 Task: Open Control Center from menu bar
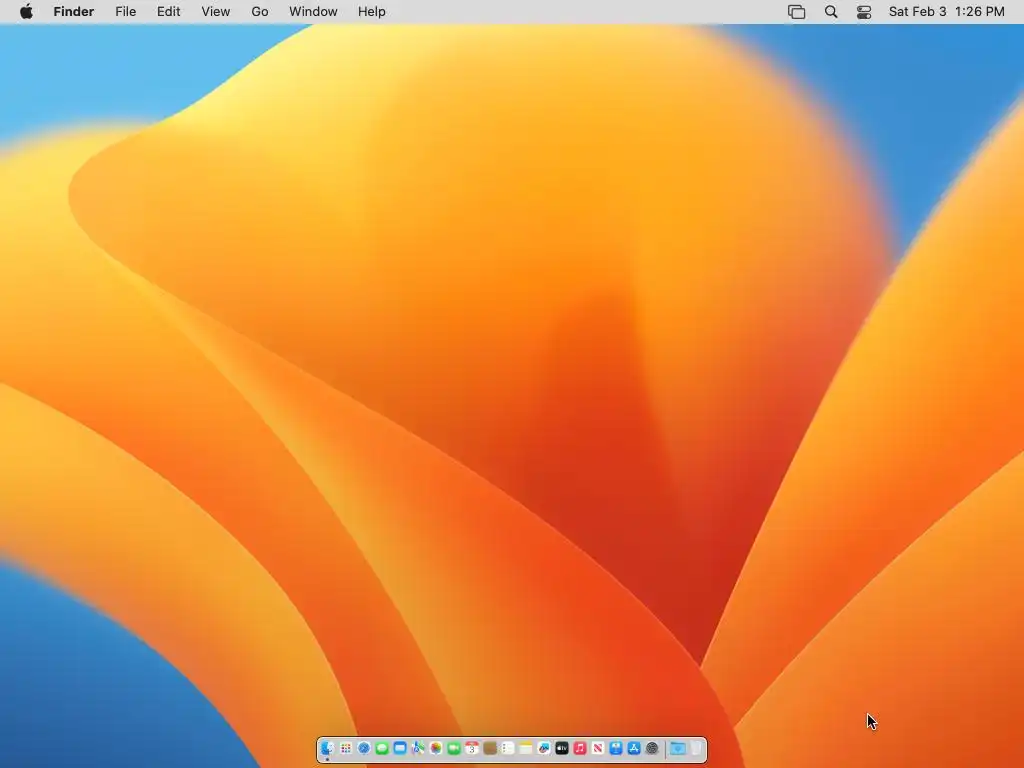coord(864,12)
